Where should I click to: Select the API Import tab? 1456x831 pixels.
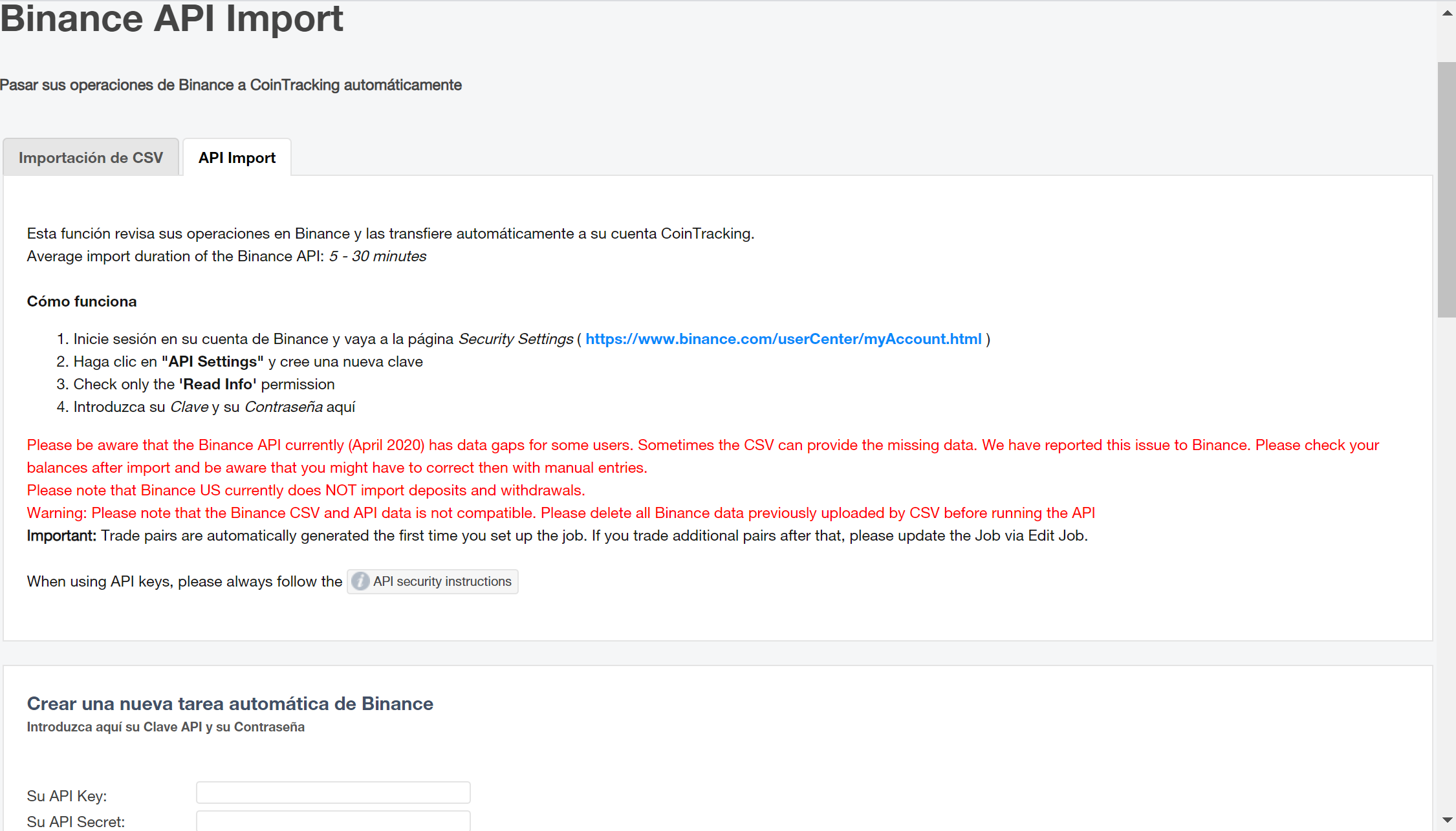click(237, 158)
